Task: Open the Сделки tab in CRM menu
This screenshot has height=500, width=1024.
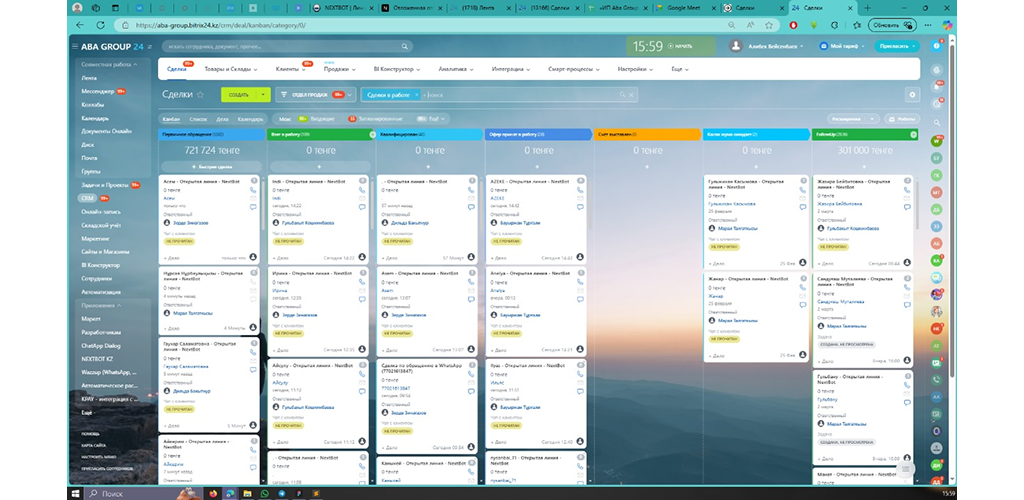Action: tap(176, 69)
